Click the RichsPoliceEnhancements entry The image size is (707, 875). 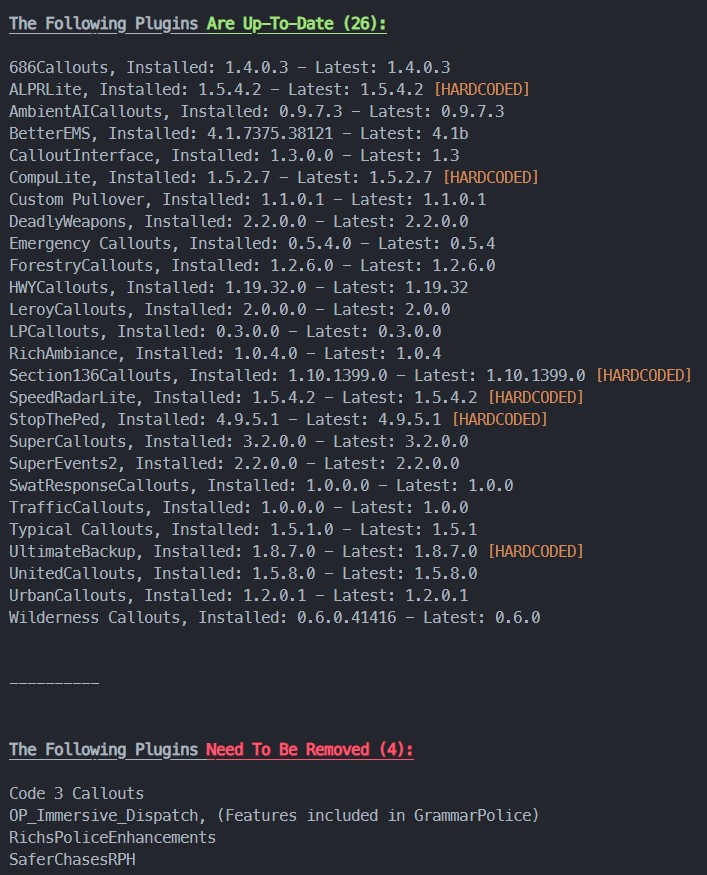click(x=112, y=838)
